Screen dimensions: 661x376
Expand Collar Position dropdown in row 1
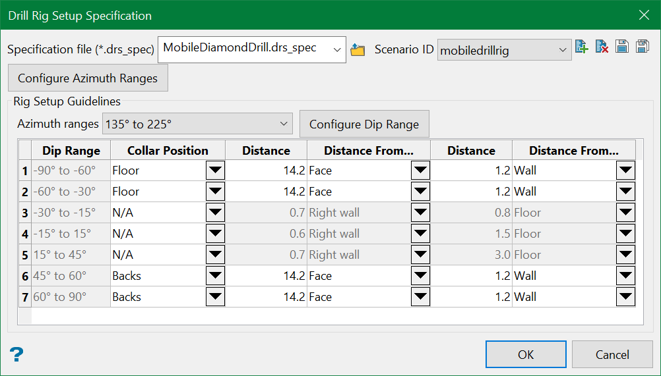(215, 170)
